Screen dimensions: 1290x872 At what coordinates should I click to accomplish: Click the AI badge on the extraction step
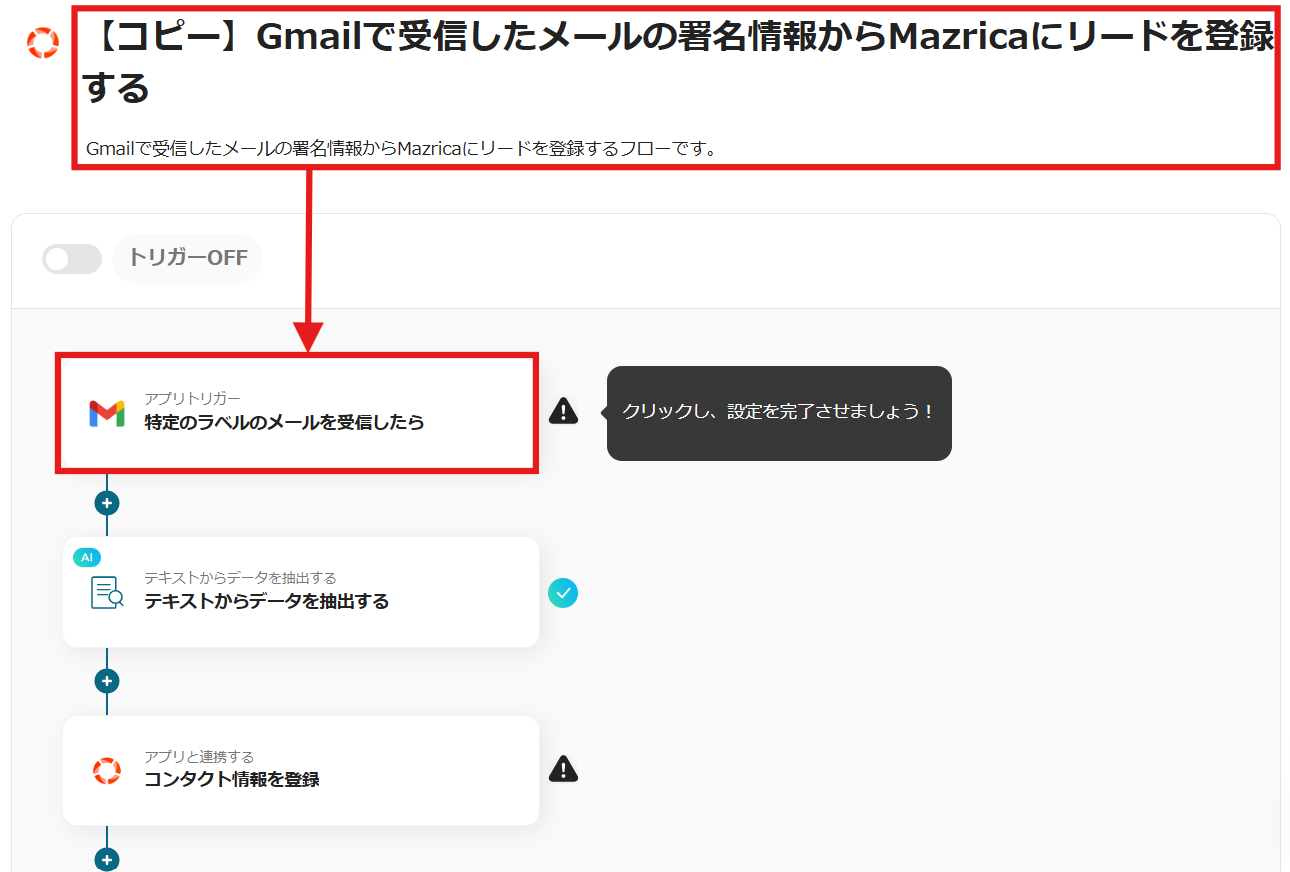click(x=87, y=557)
